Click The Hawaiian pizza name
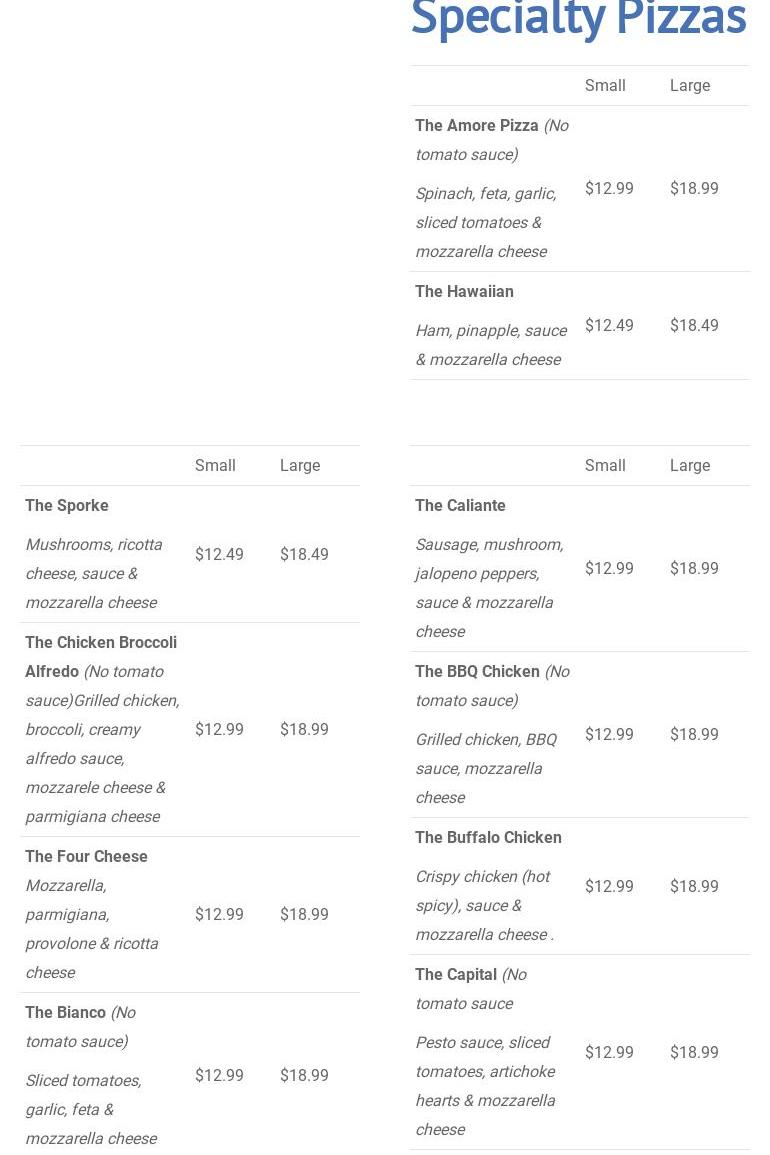The width and height of the screenshot is (770, 1155). click(464, 292)
